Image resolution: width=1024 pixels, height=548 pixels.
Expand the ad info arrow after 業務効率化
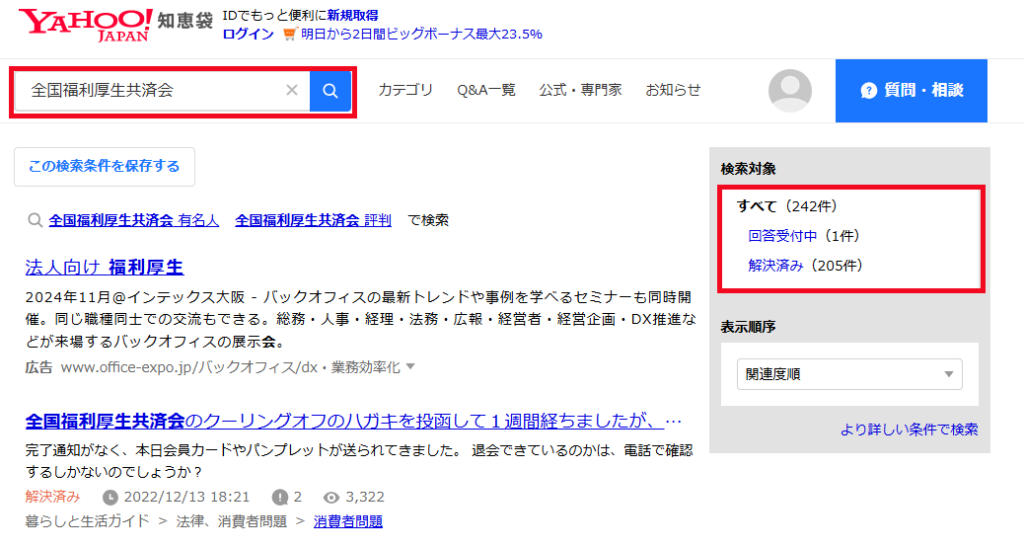(410, 366)
